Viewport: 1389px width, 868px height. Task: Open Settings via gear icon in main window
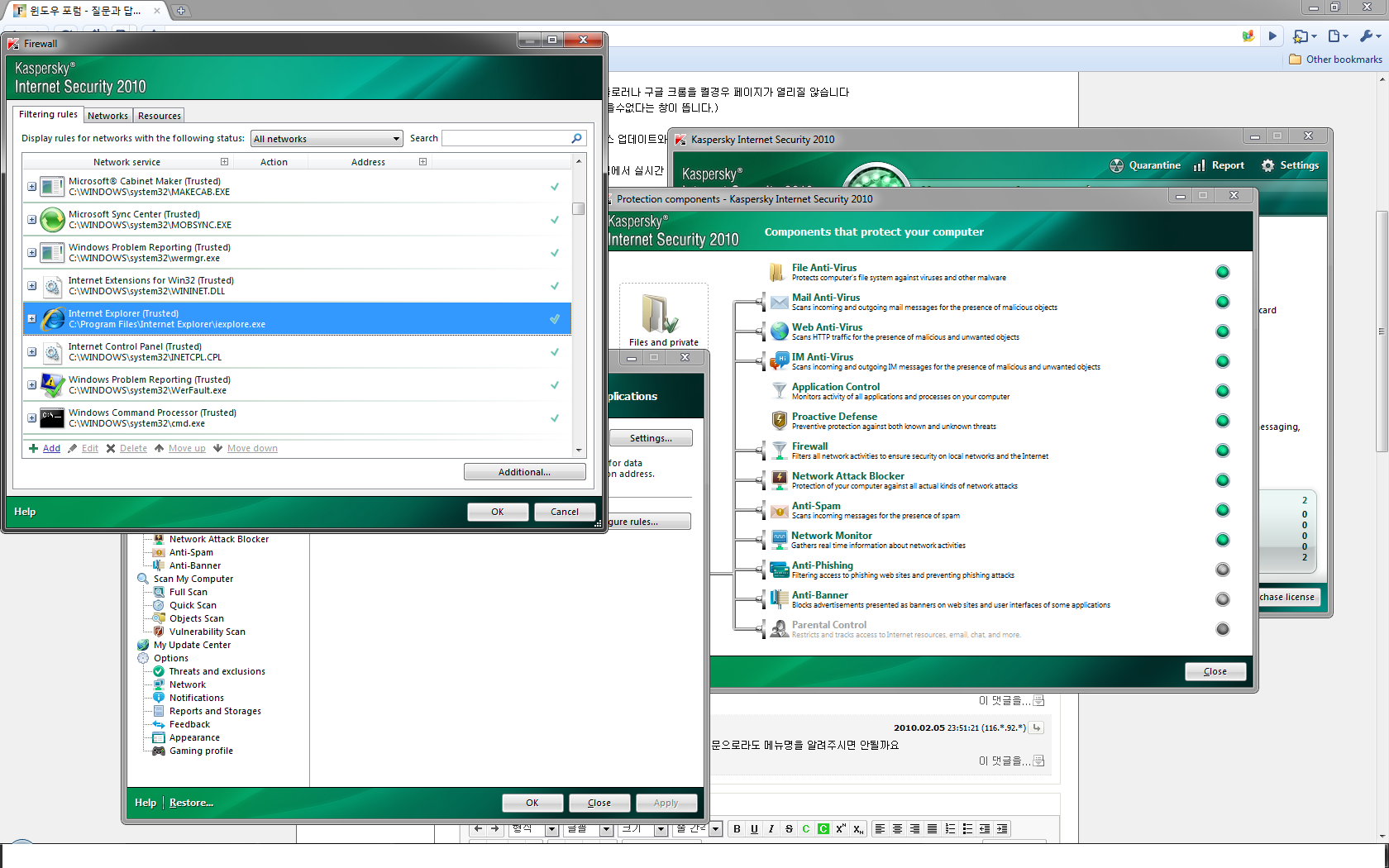pyautogui.click(x=1290, y=165)
